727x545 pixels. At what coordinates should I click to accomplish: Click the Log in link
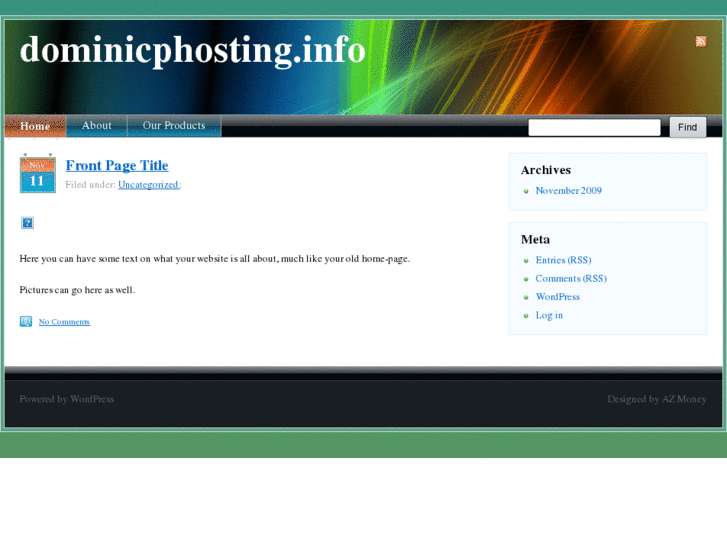point(549,315)
